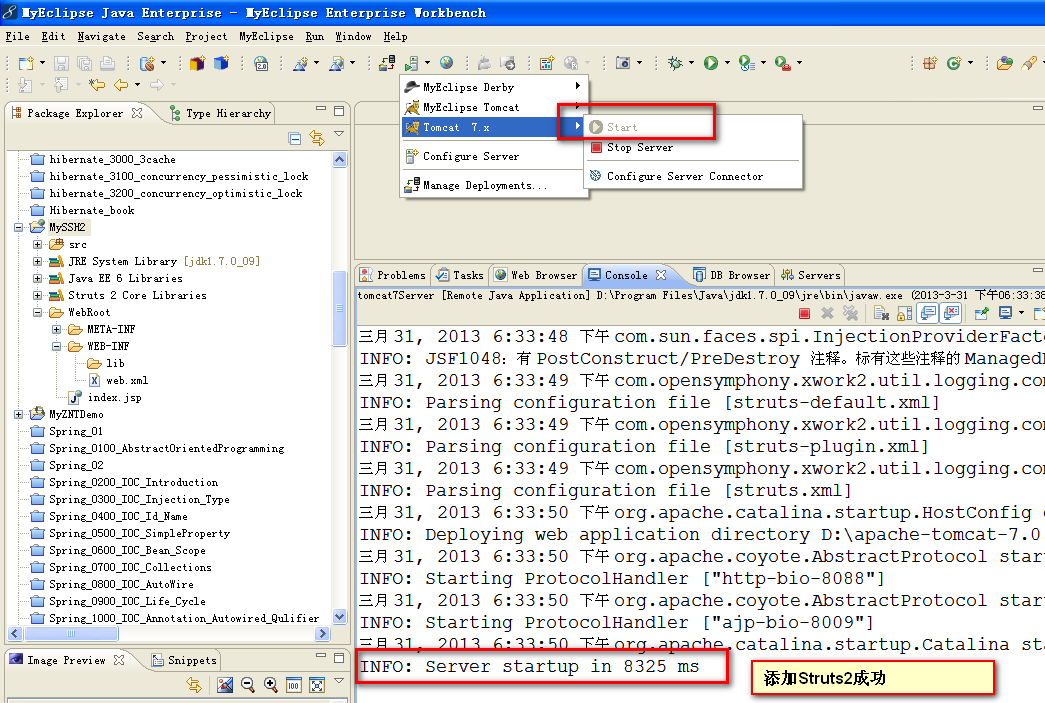
Task: Click the Last Edit Location arrow icon
Action: coord(97,85)
